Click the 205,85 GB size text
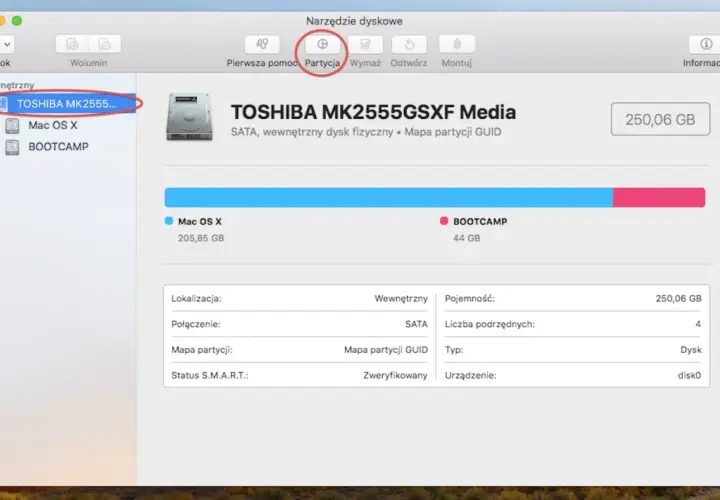The height and width of the screenshot is (500, 720). pyautogui.click(x=201, y=238)
